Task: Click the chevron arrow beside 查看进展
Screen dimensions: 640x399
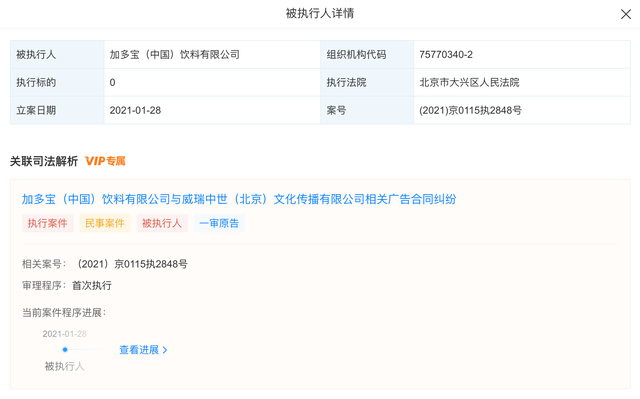Action: click(165, 350)
